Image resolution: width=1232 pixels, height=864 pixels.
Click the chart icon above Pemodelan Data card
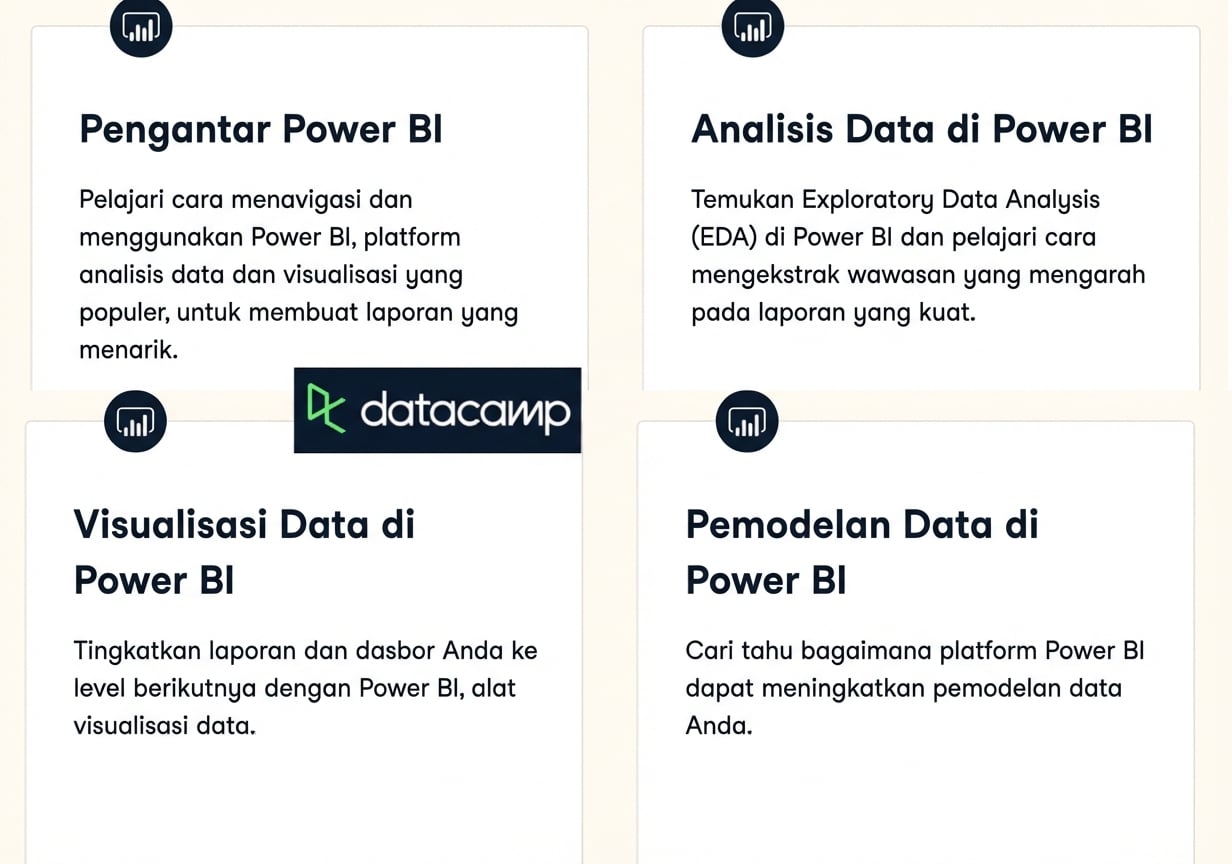[x=747, y=421]
